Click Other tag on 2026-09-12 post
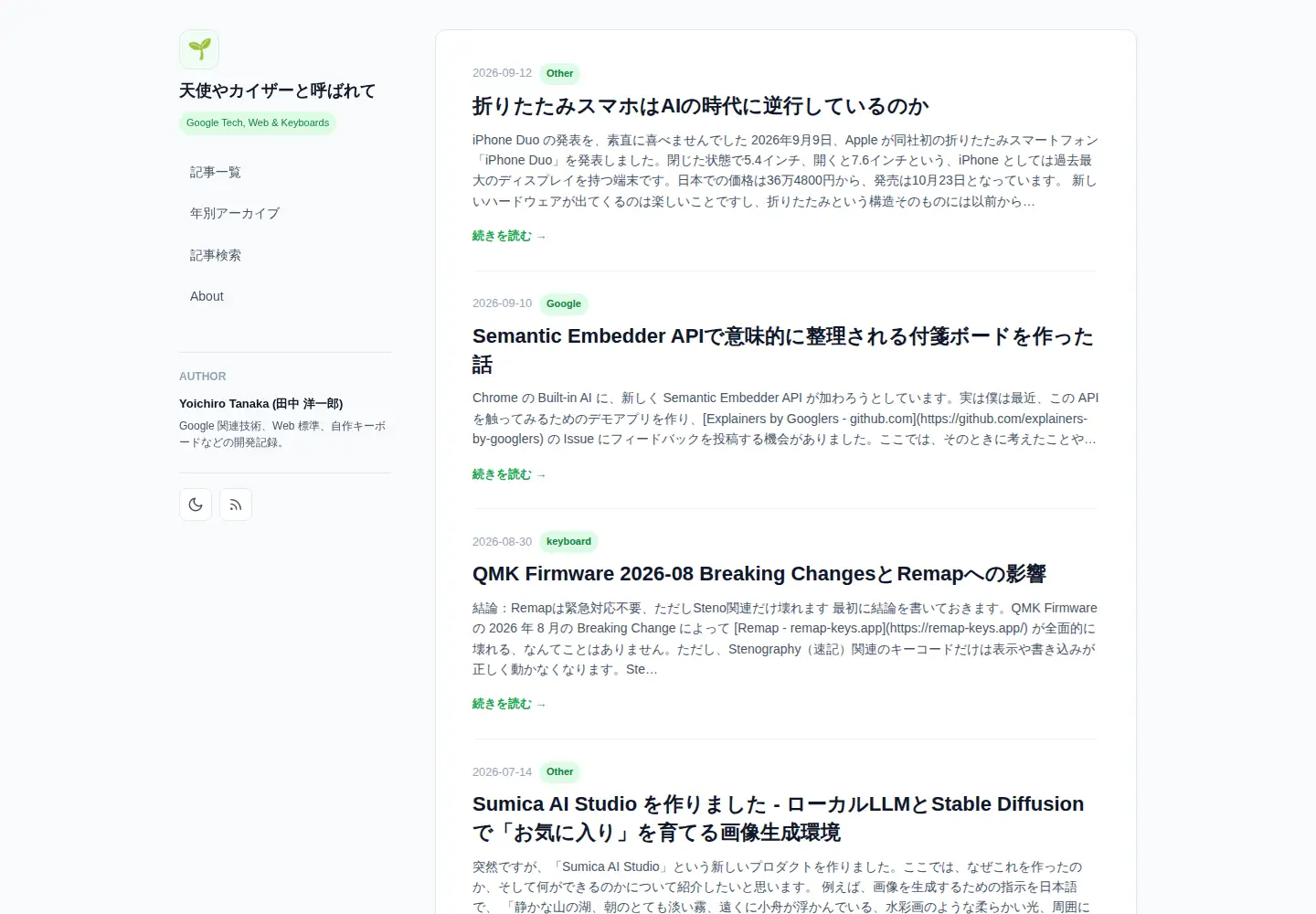The height and width of the screenshot is (914, 1316). coord(559,74)
